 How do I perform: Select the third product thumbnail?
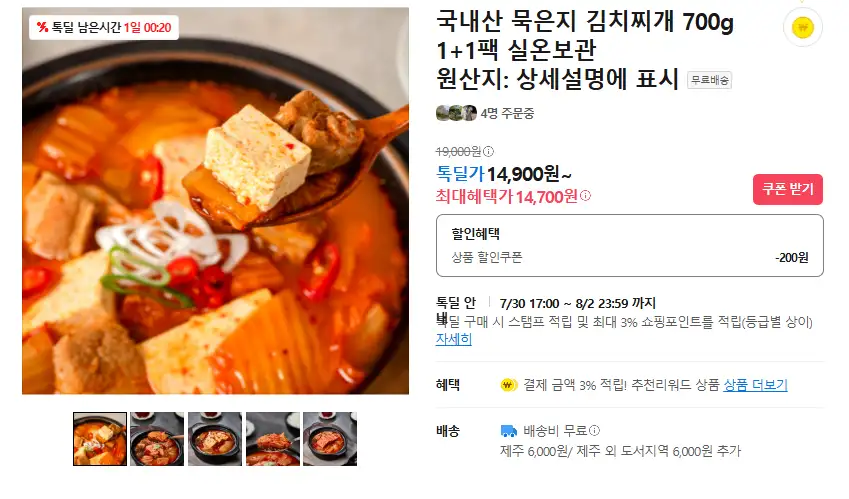[x=215, y=439]
